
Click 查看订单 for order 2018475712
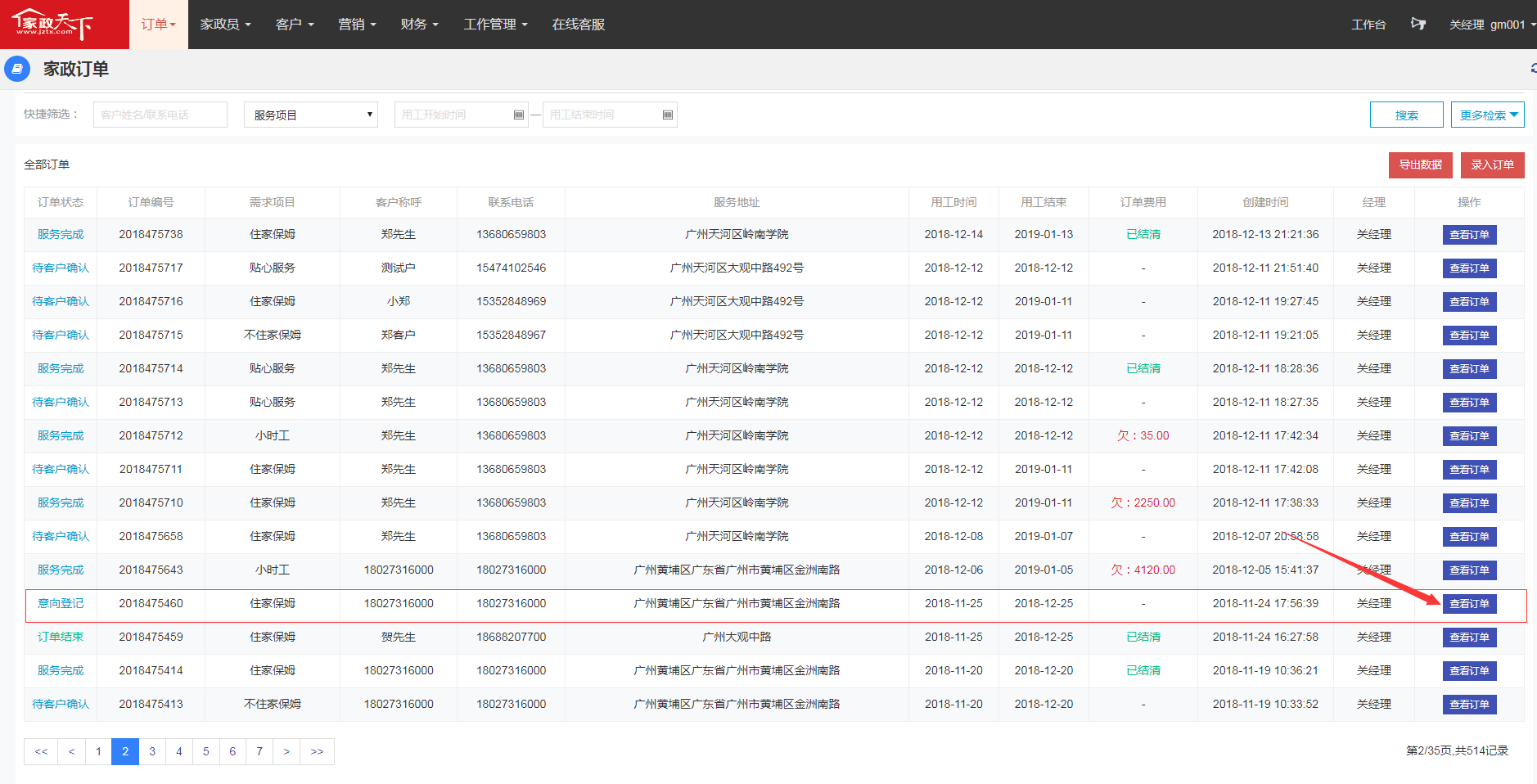click(1470, 436)
